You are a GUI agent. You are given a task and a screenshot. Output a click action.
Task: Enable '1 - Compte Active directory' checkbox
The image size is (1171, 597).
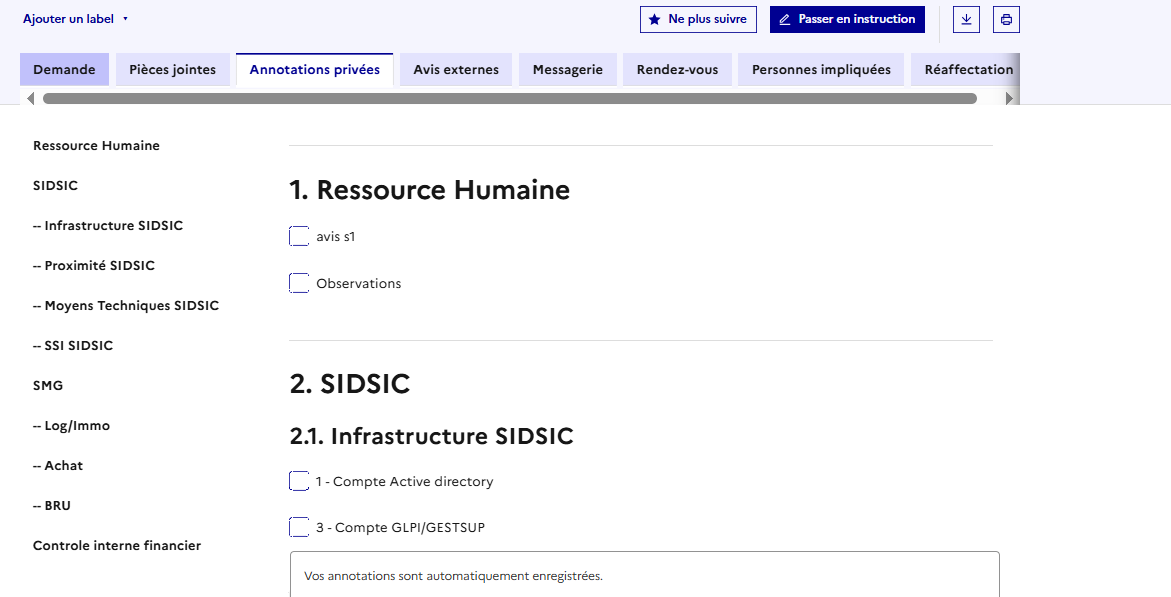coord(299,481)
